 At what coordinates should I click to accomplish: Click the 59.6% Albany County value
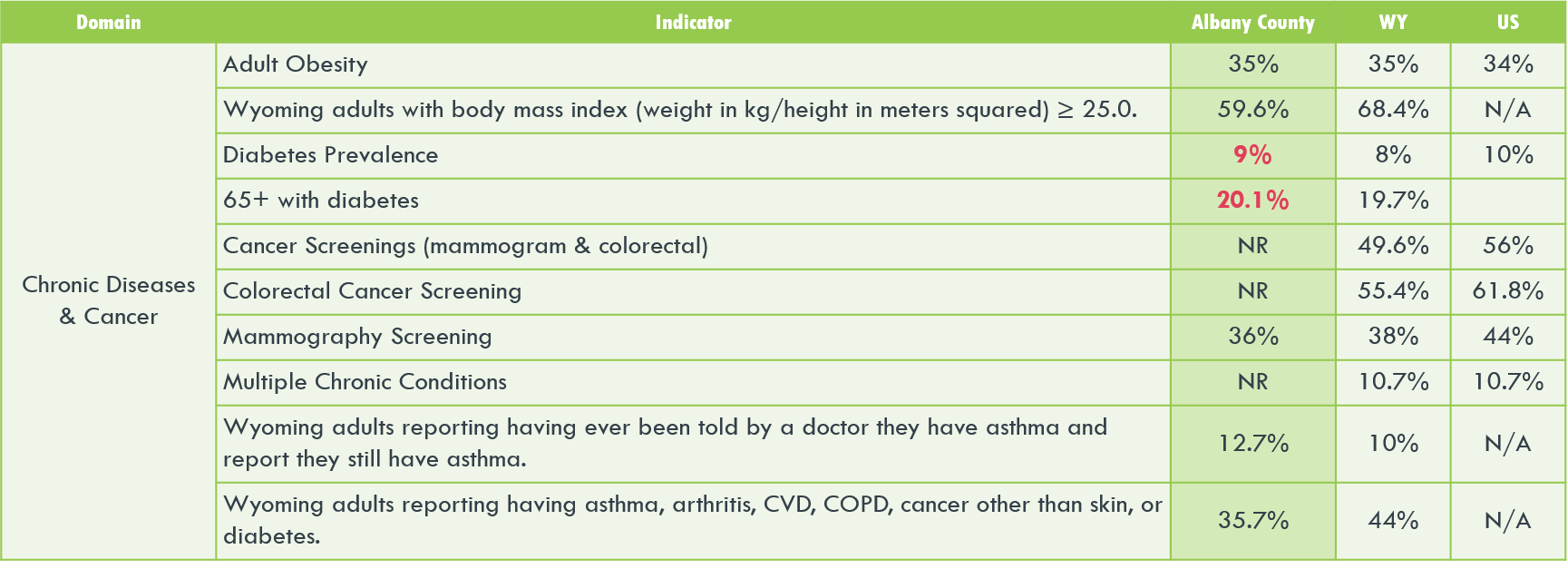point(1252,110)
